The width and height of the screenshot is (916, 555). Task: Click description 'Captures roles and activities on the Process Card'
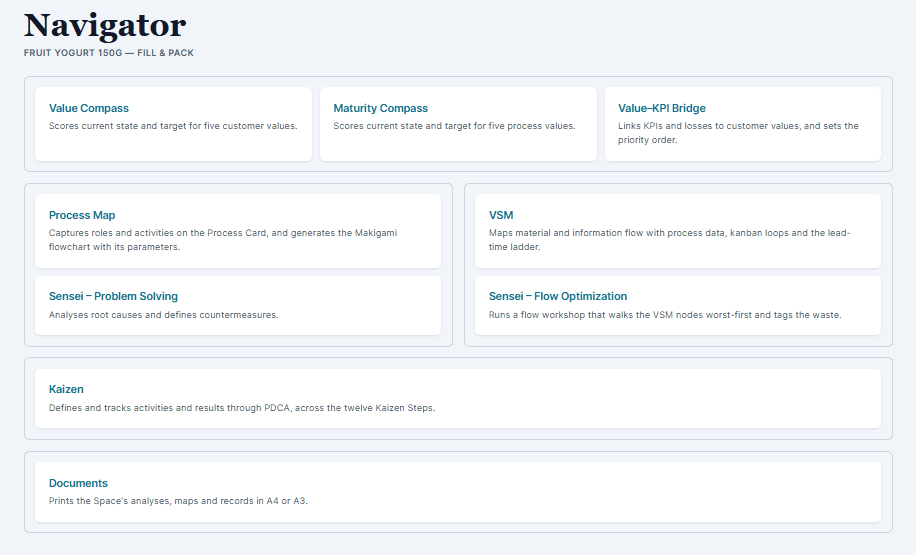point(158,233)
